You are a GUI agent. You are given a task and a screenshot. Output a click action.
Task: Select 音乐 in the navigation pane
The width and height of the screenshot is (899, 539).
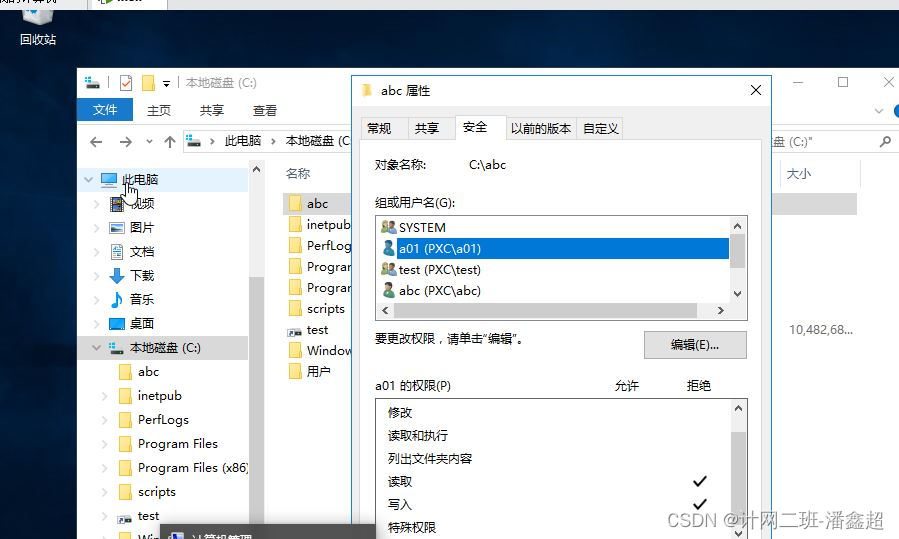(x=141, y=299)
